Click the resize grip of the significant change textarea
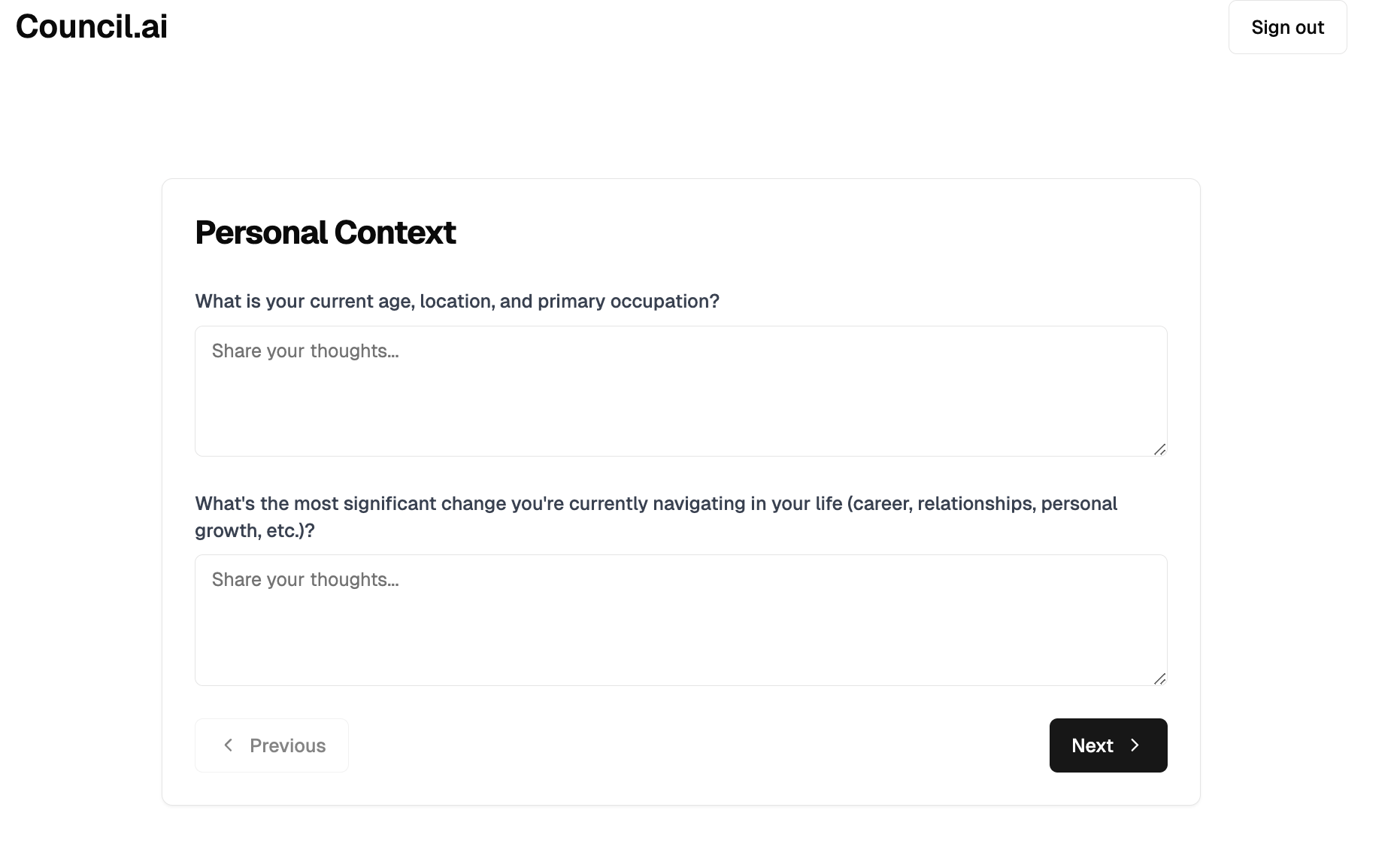1400x847 pixels. (x=1159, y=679)
